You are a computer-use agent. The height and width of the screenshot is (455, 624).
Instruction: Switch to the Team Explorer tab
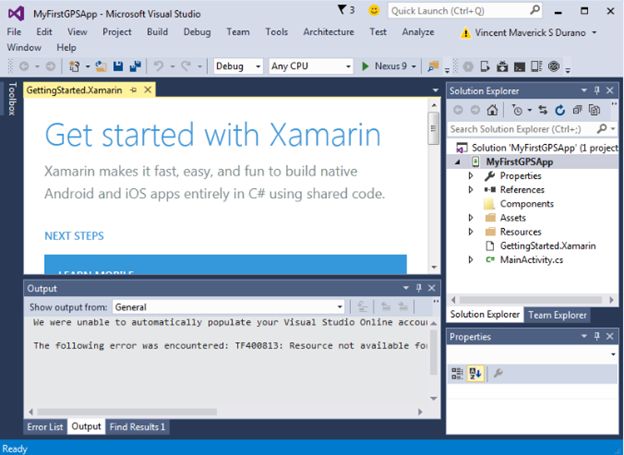point(558,315)
